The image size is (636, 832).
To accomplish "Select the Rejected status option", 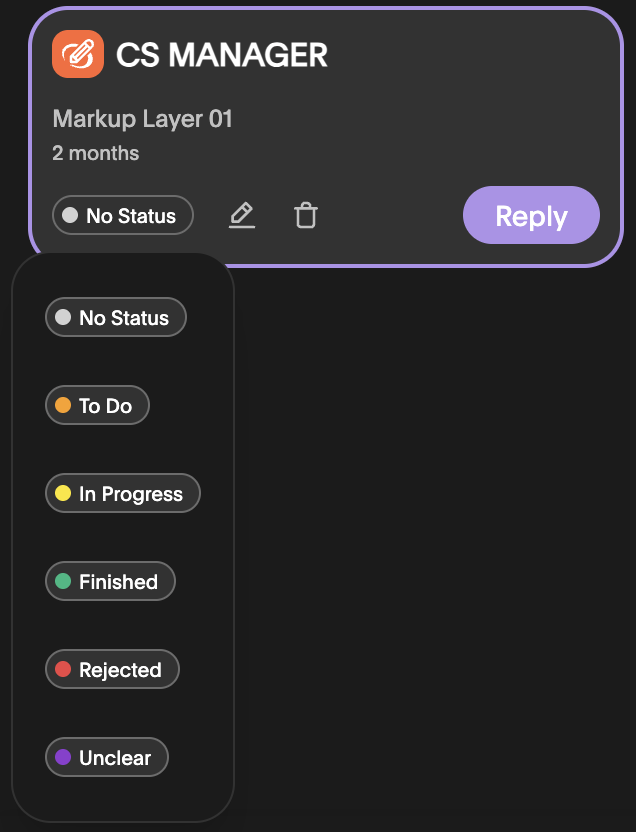I will point(112,670).
